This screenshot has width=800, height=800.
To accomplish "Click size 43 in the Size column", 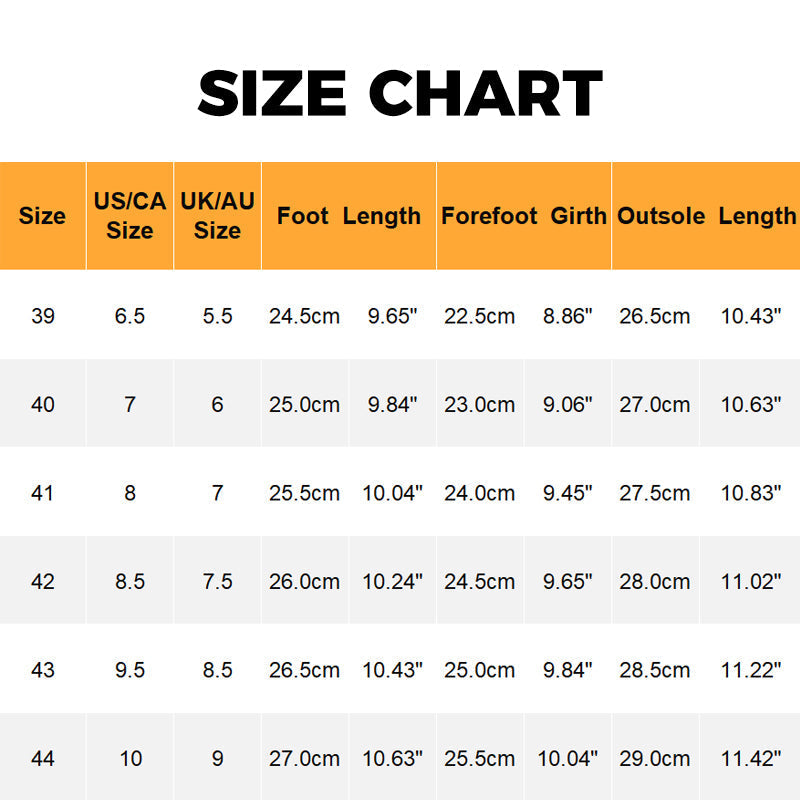I will click(x=43, y=670).
